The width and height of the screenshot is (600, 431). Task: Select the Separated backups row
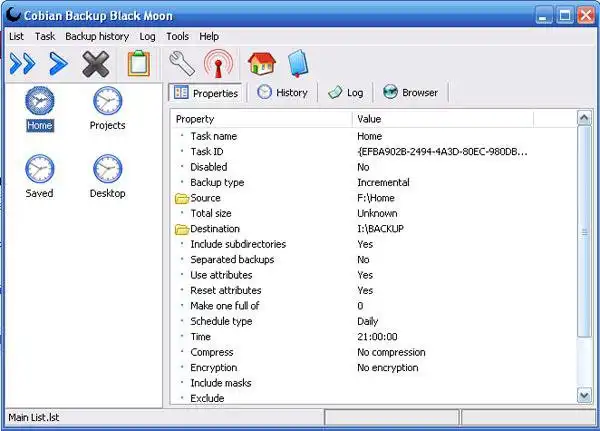[x=375, y=260]
